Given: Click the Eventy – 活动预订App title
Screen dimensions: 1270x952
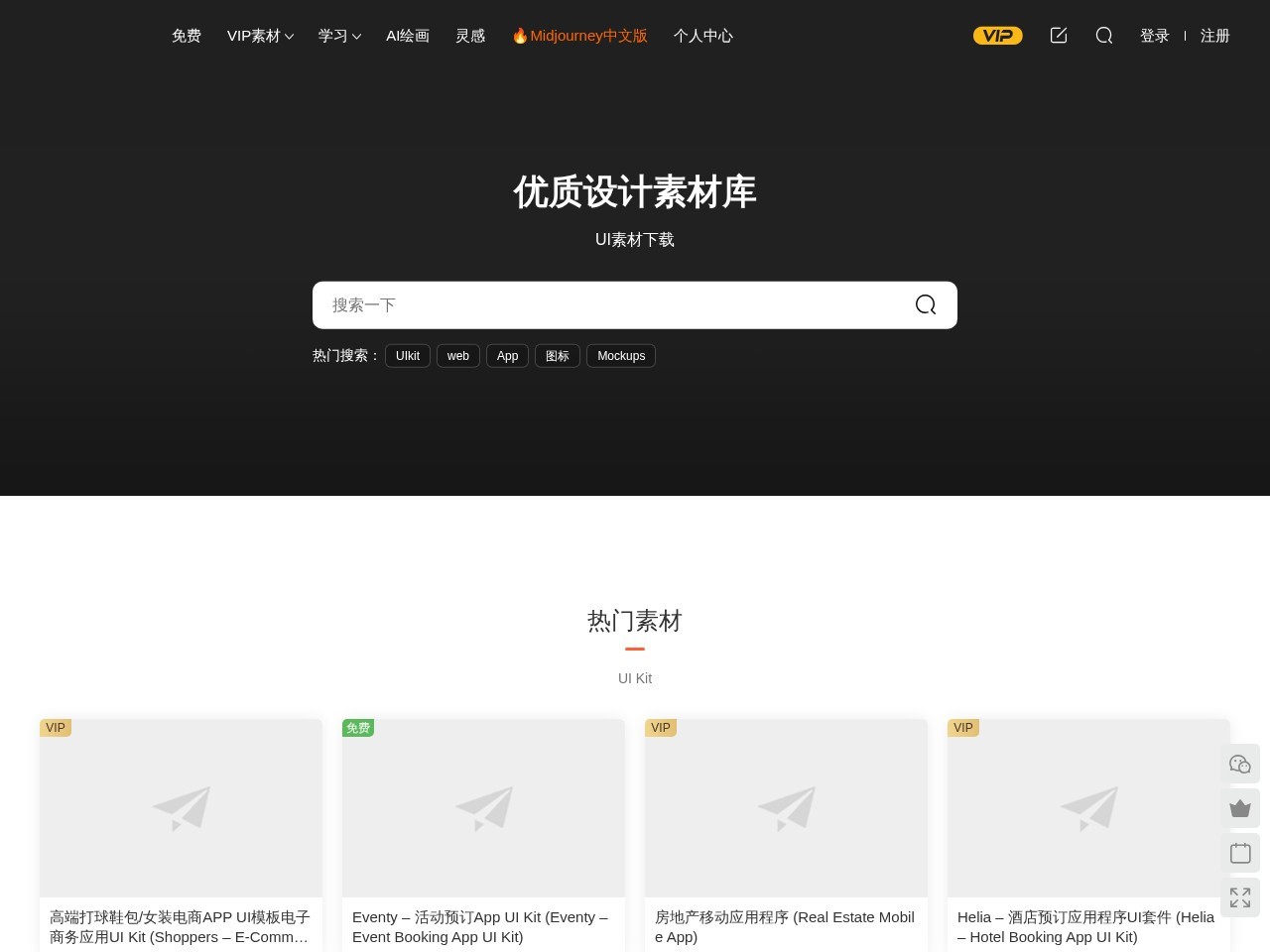Looking at the screenshot, I should (x=483, y=927).
